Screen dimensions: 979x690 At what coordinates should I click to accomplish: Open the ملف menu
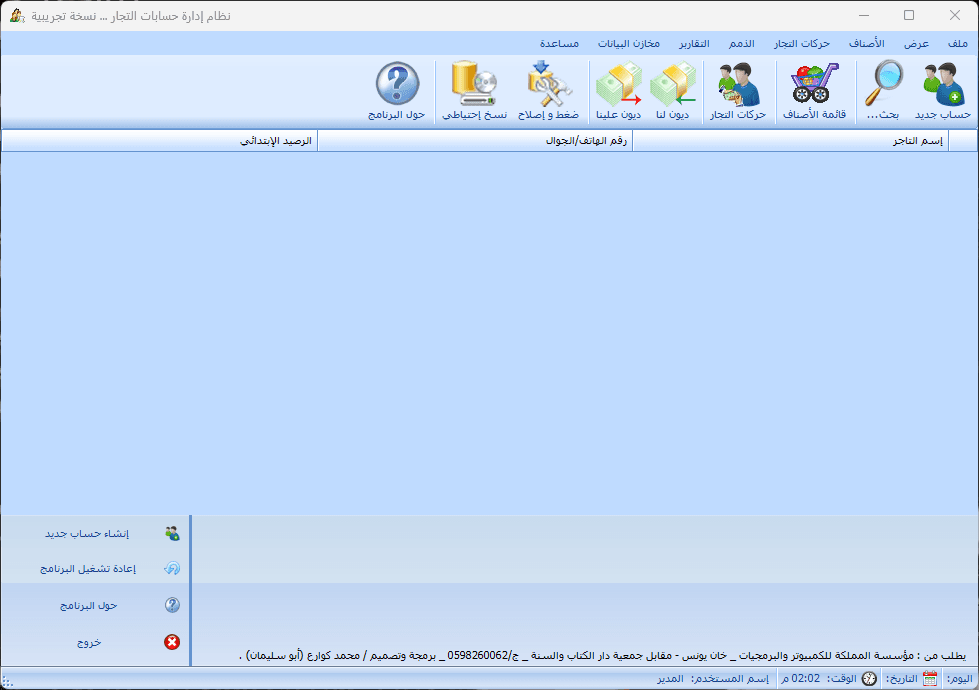tap(957, 43)
